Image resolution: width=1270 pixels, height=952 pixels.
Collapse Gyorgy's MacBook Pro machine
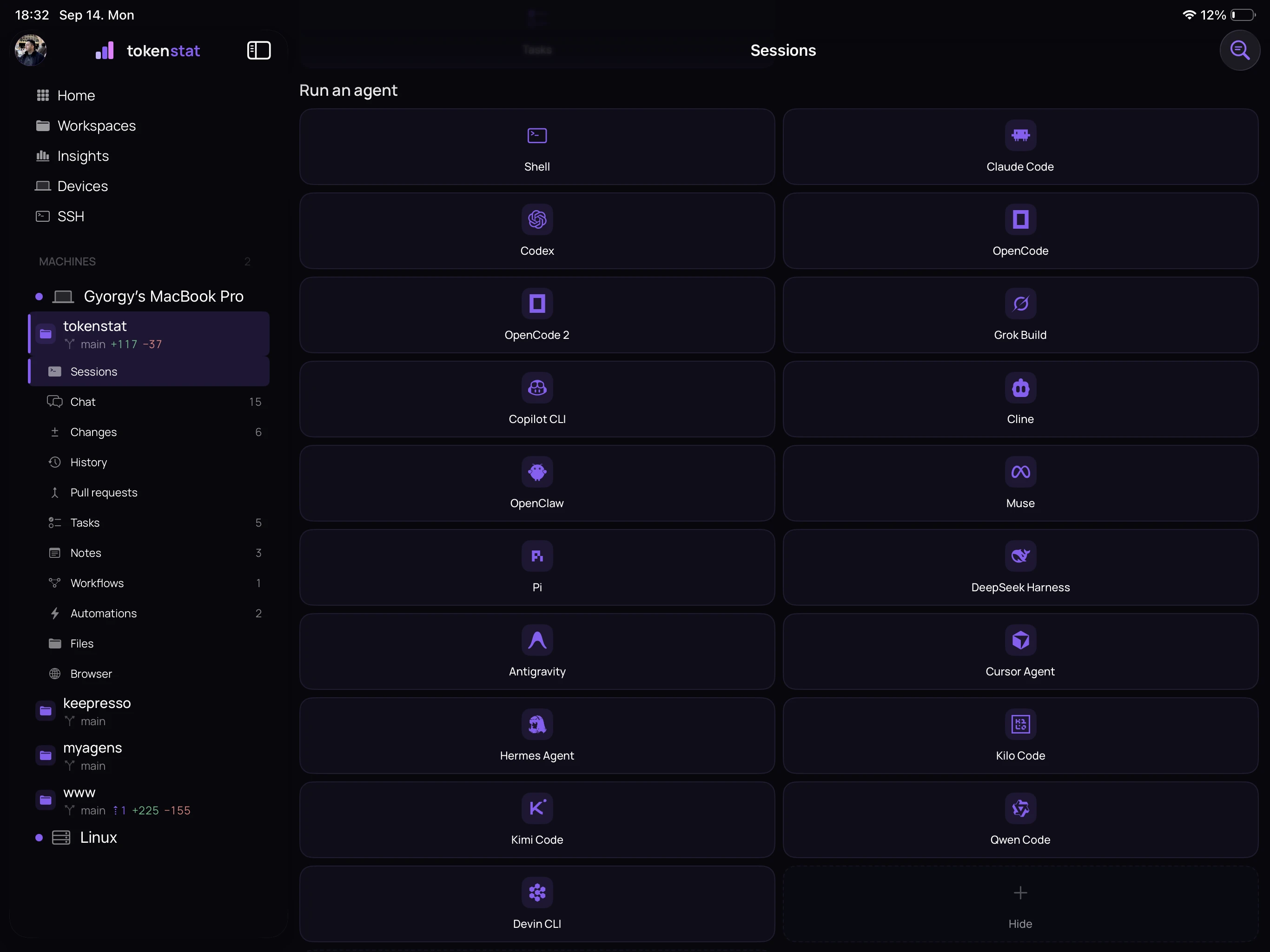pyautogui.click(x=148, y=296)
